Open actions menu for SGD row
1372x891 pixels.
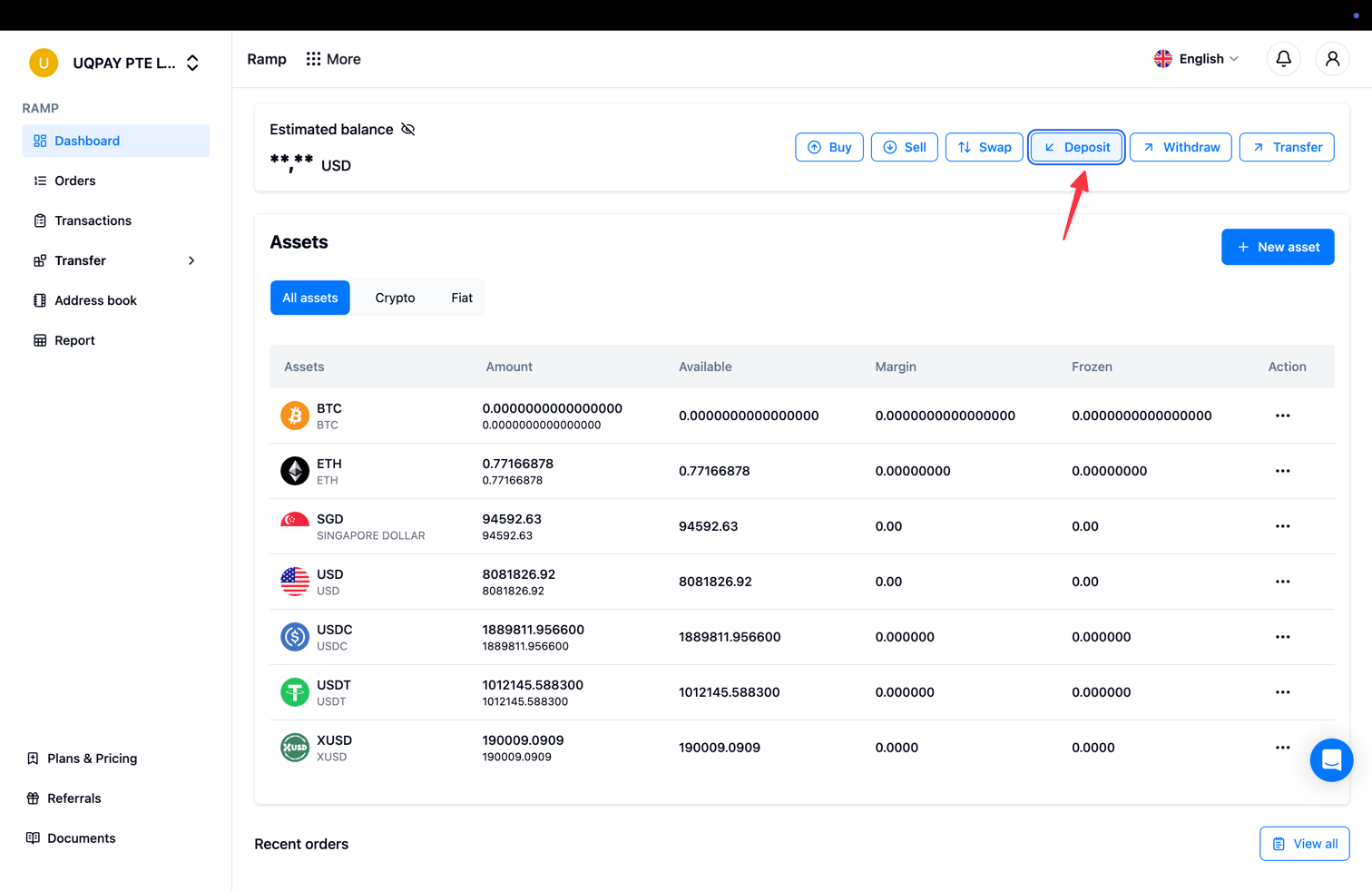pos(1282,526)
